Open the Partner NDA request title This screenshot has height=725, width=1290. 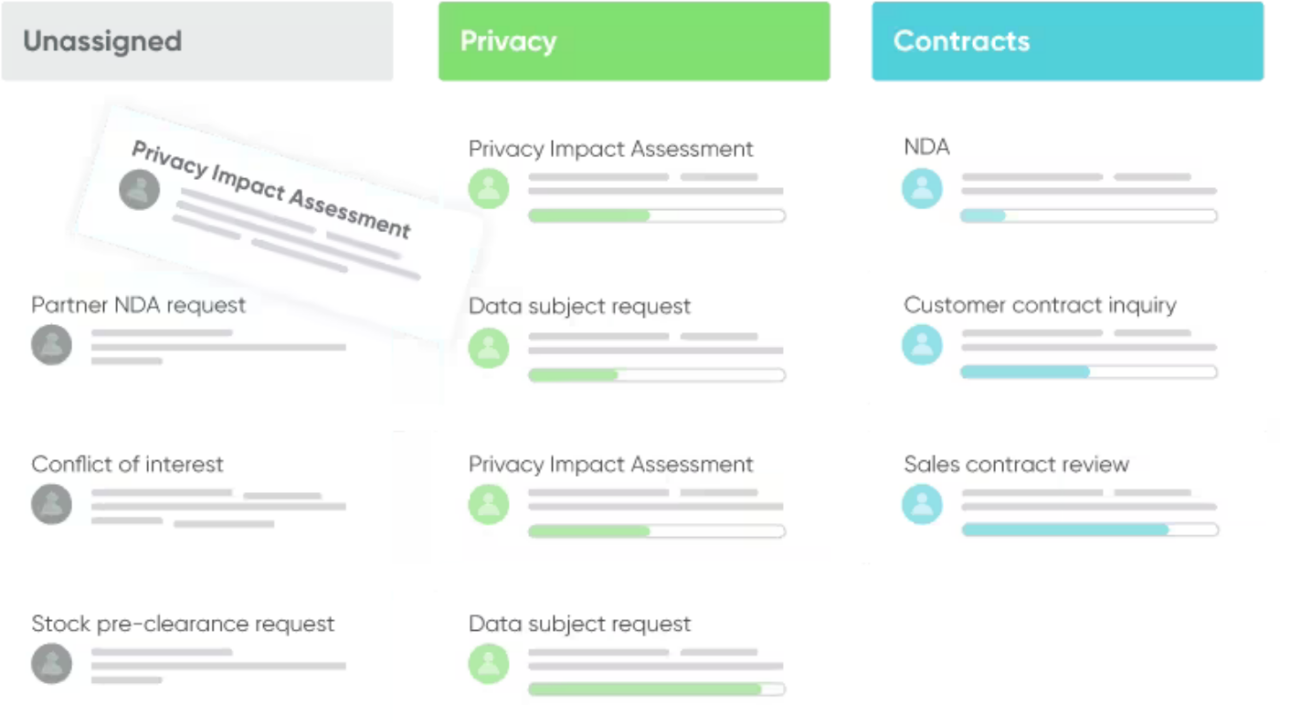(x=138, y=305)
